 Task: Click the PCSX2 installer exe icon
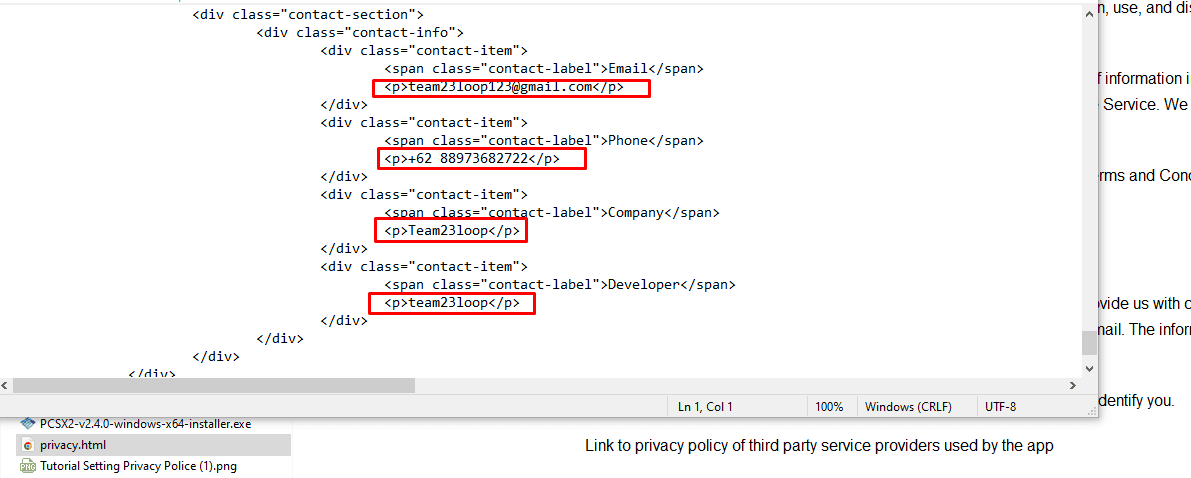[x=28, y=424]
